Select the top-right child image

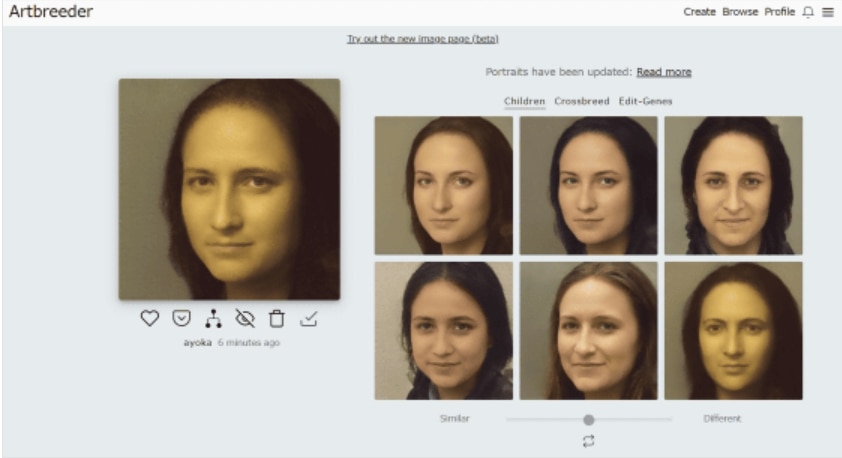pyautogui.click(x=734, y=185)
